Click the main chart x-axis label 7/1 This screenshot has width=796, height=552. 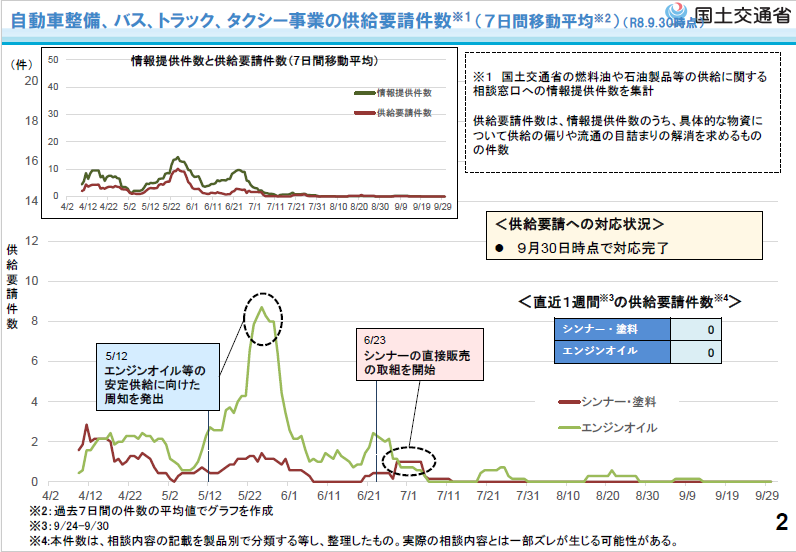point(408,495)
